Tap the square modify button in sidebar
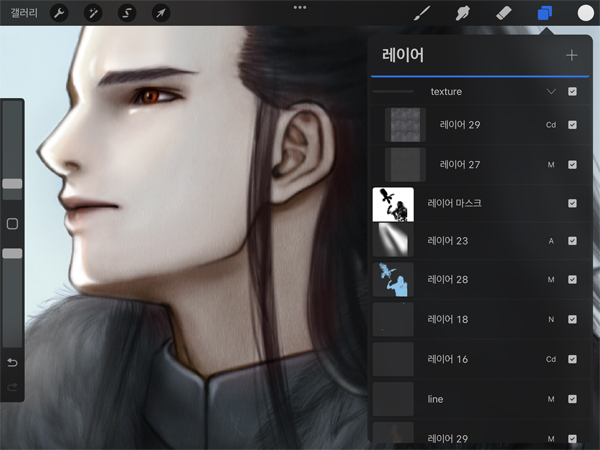The height and width of the screenshot is (450, 600). click(12, 224)
